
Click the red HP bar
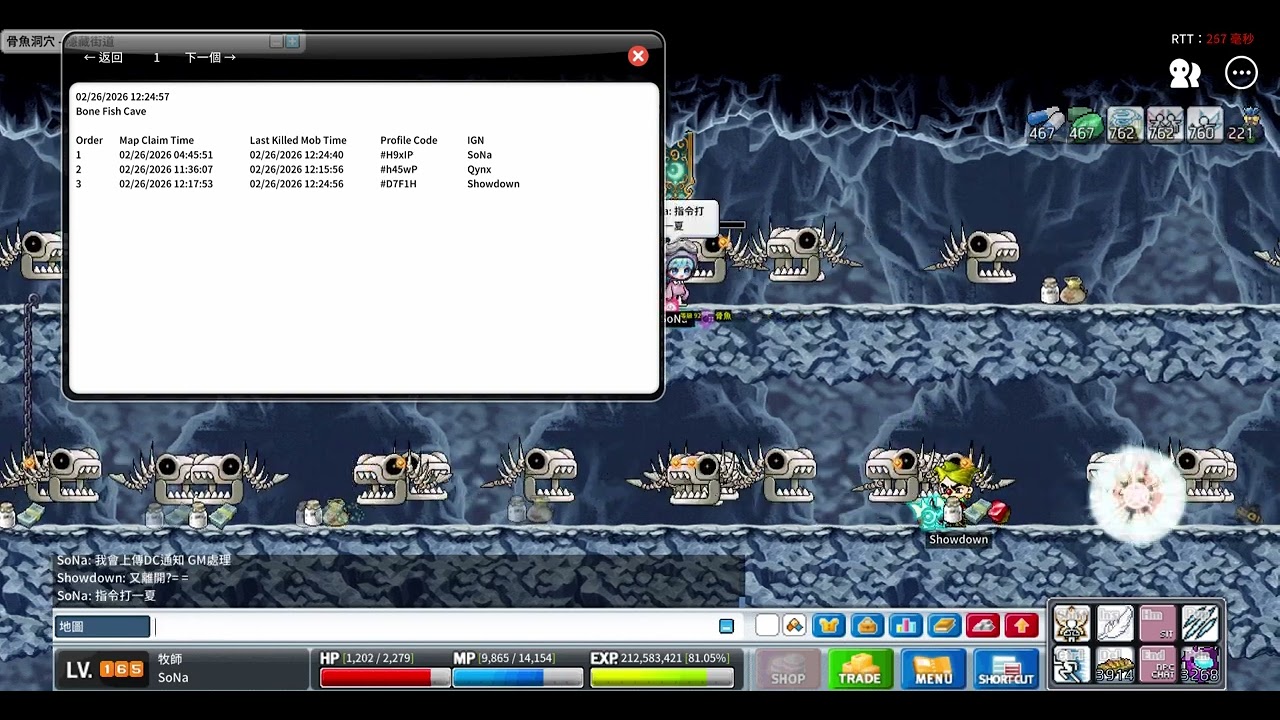385,677
